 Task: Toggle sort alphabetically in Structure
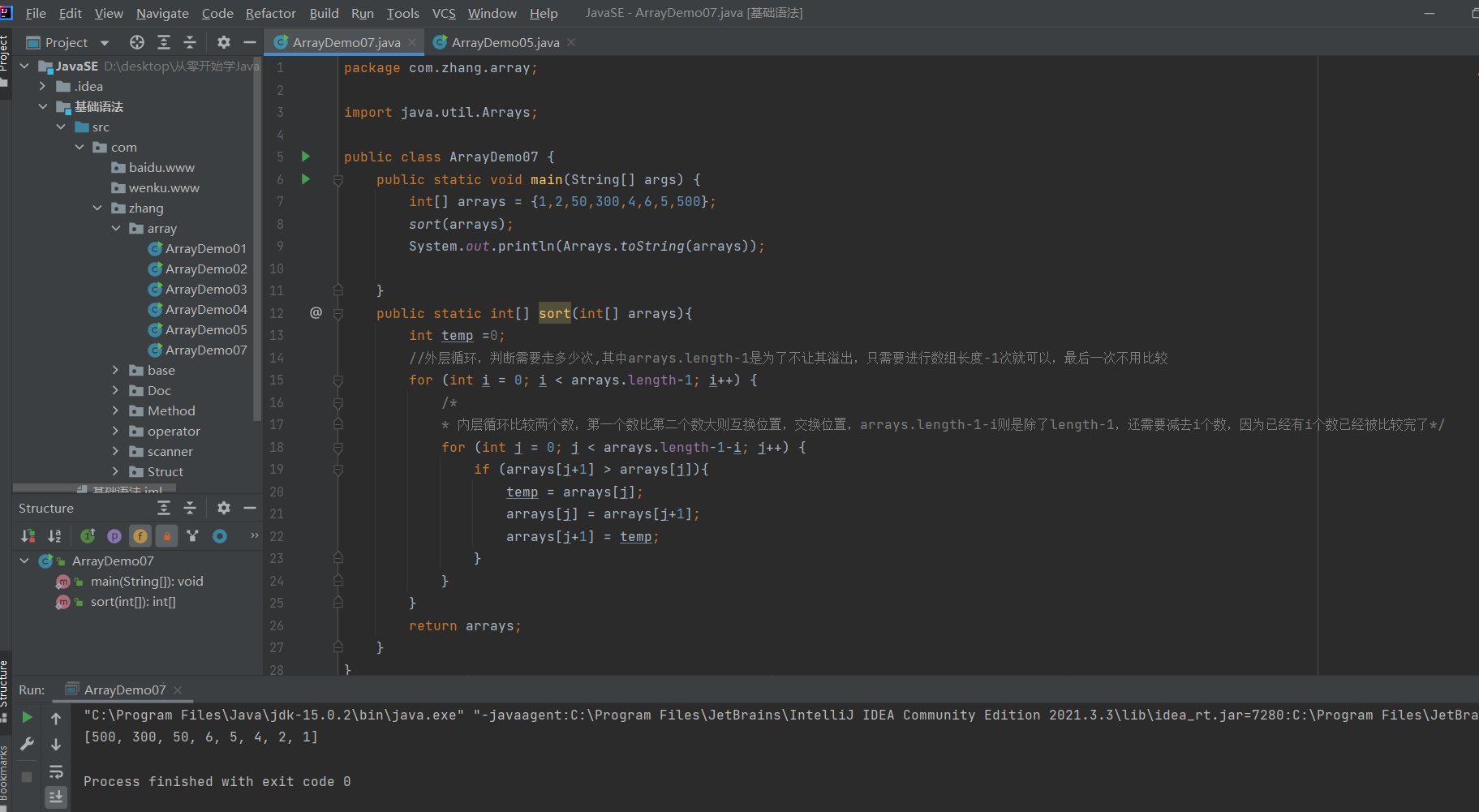pyautogui.click(x=54, y=535)
